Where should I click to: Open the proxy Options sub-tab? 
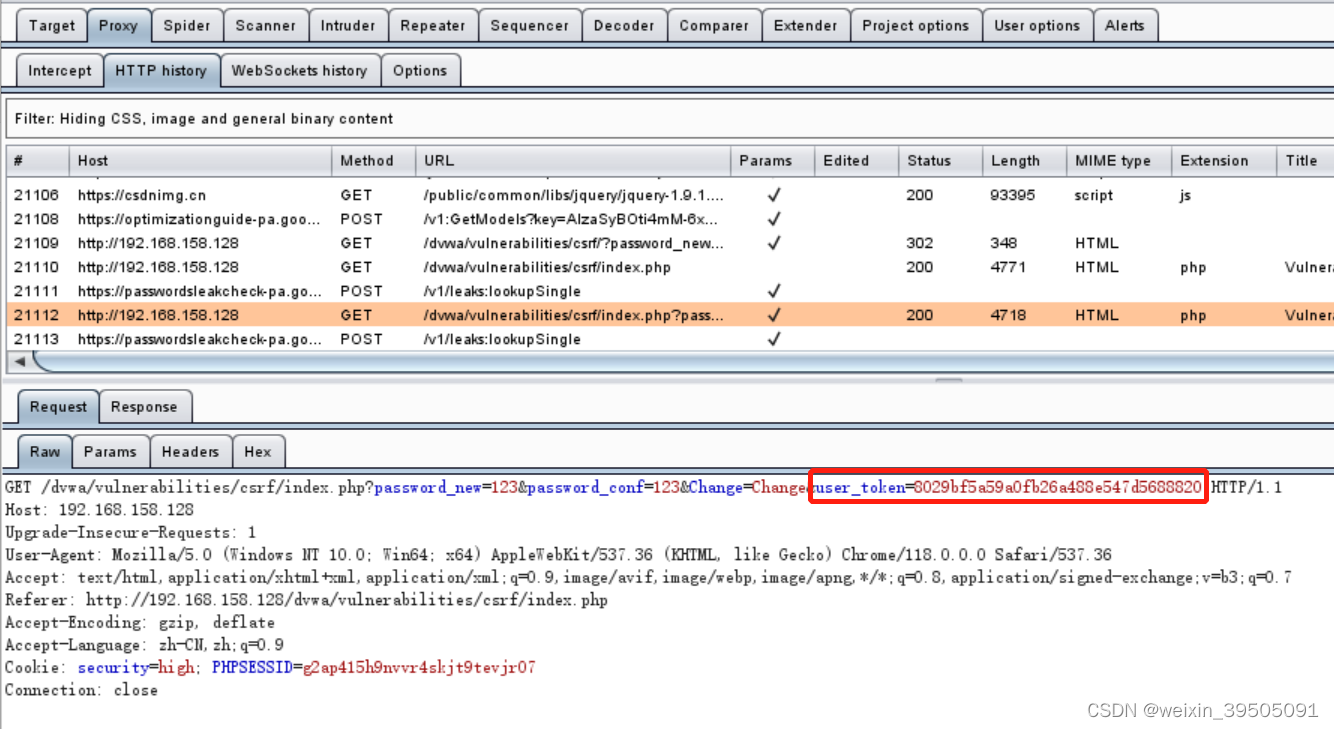pyautogui.click(x=420, y=70)
